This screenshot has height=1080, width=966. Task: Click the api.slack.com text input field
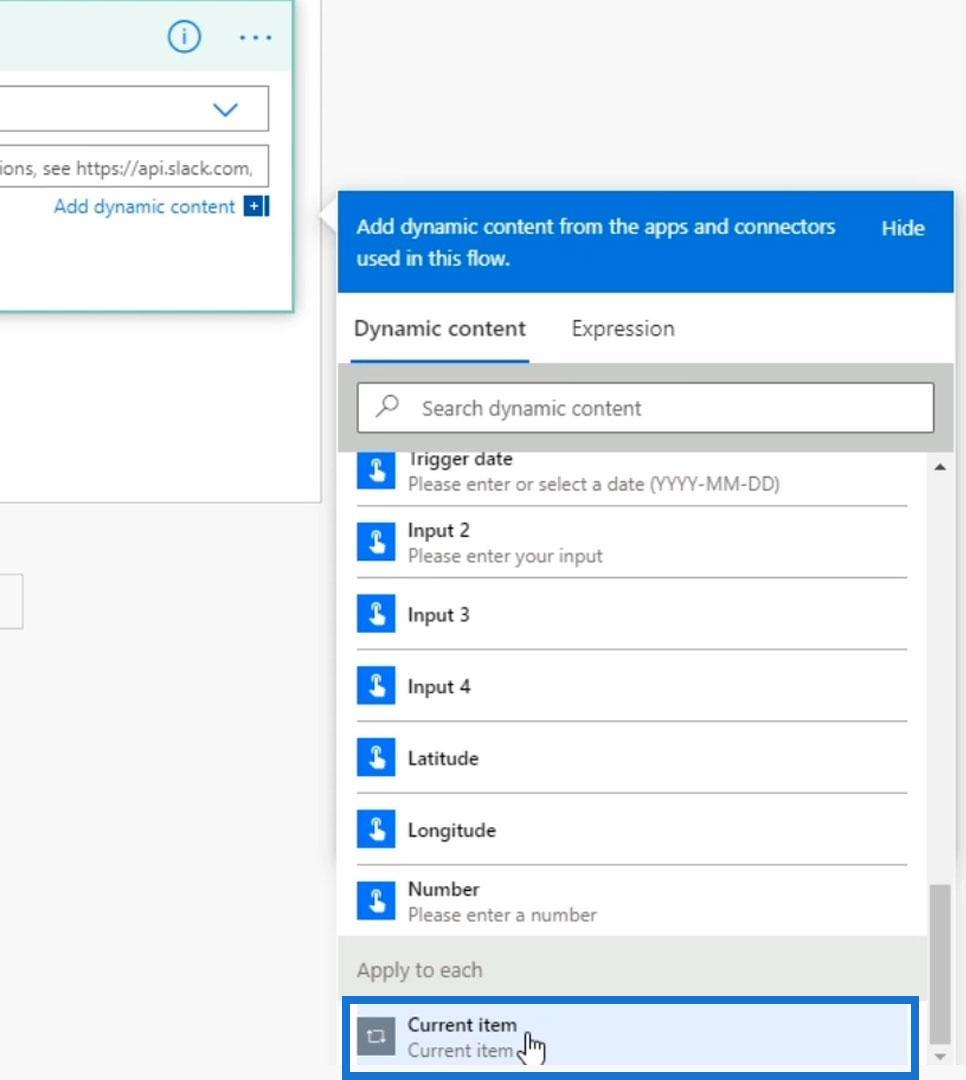coord(134,166)
